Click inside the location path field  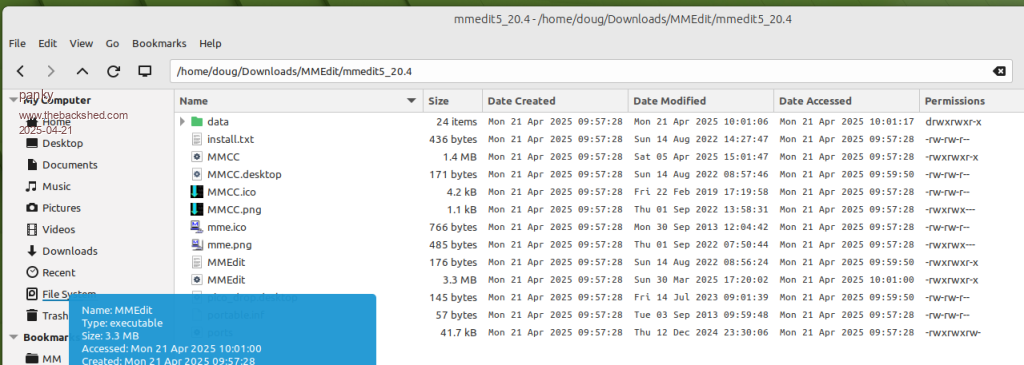click(581, 71)
